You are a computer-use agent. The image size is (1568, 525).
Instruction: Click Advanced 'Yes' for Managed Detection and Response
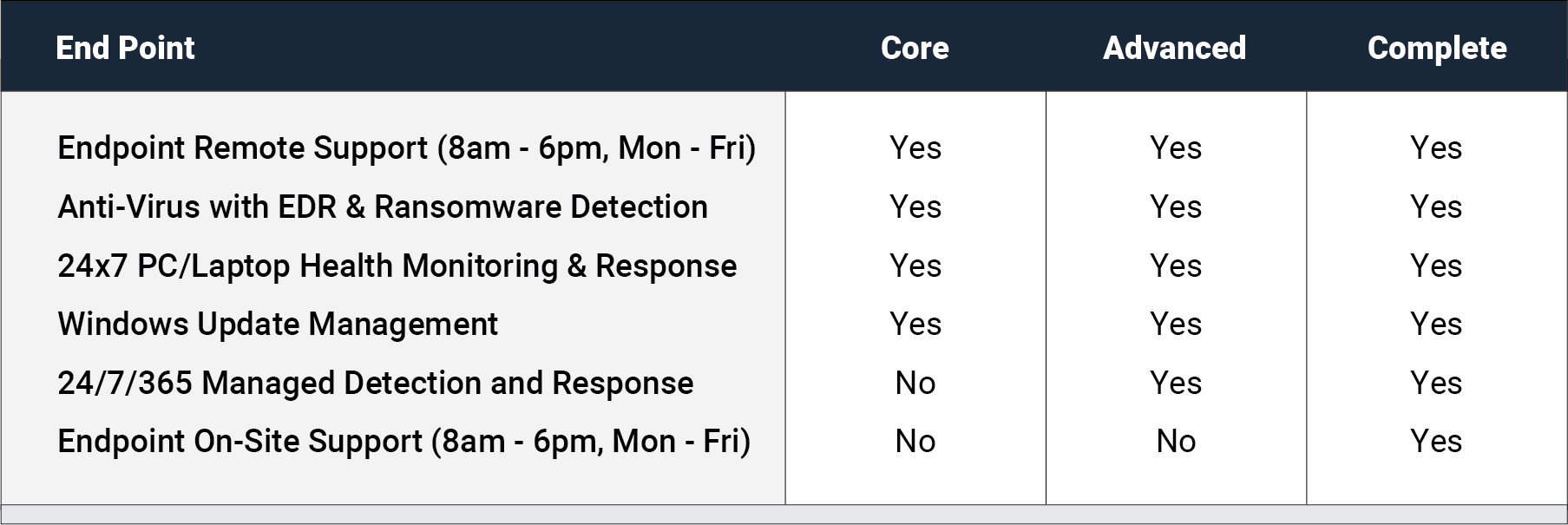[x=1176, y=383]
